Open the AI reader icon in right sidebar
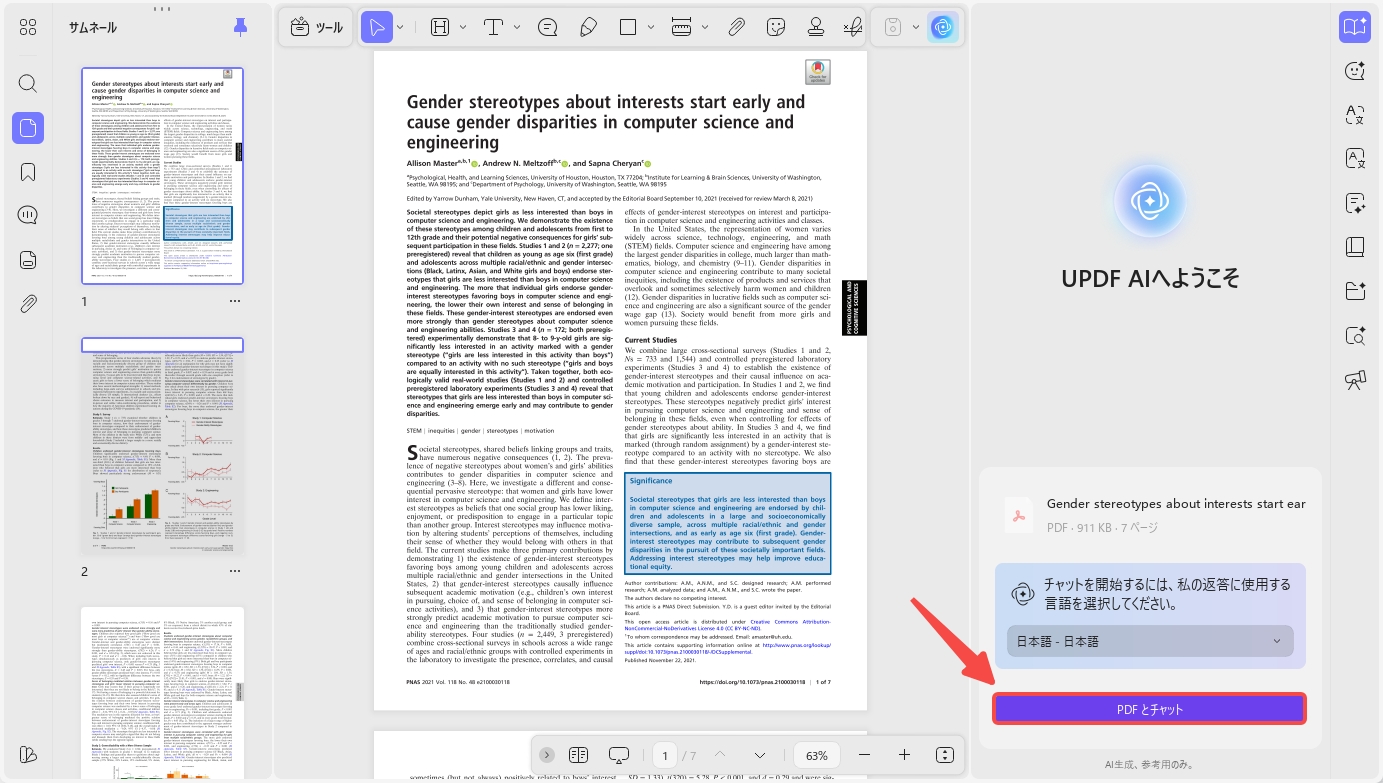The height and width of the screenshot is (783, 1383). (x=1355, y=27)
